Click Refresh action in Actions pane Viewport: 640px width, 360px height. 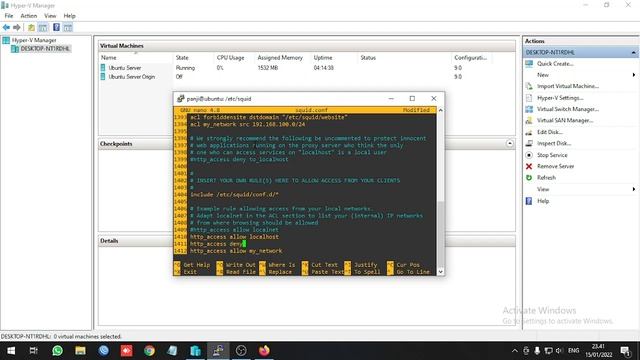pos(546,178)
